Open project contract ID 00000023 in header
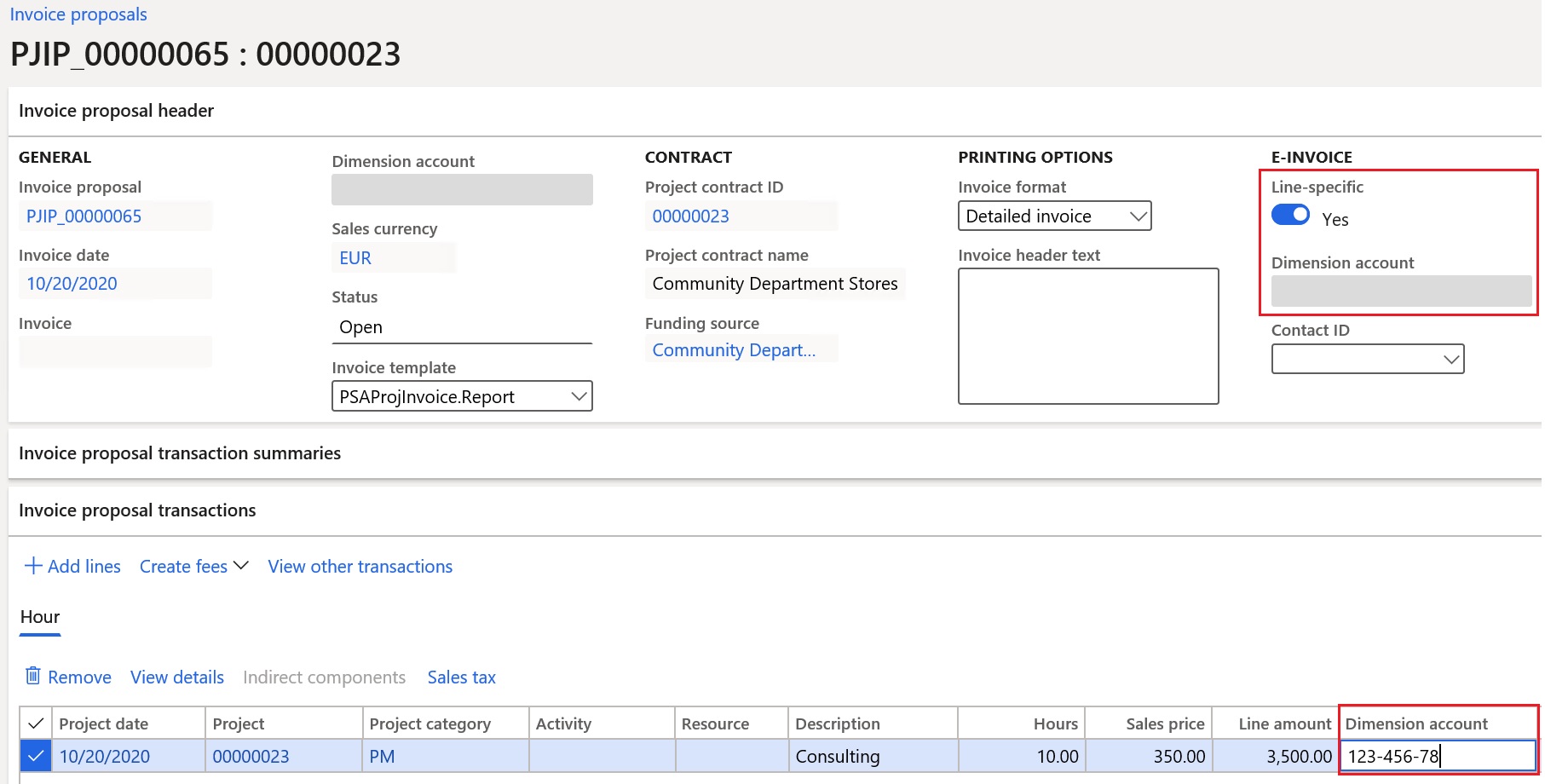The image size is (1545, 784). (x=691, y=216)
